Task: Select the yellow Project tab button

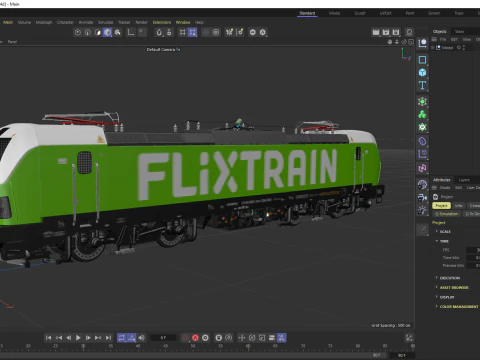Action: (441, 206)
